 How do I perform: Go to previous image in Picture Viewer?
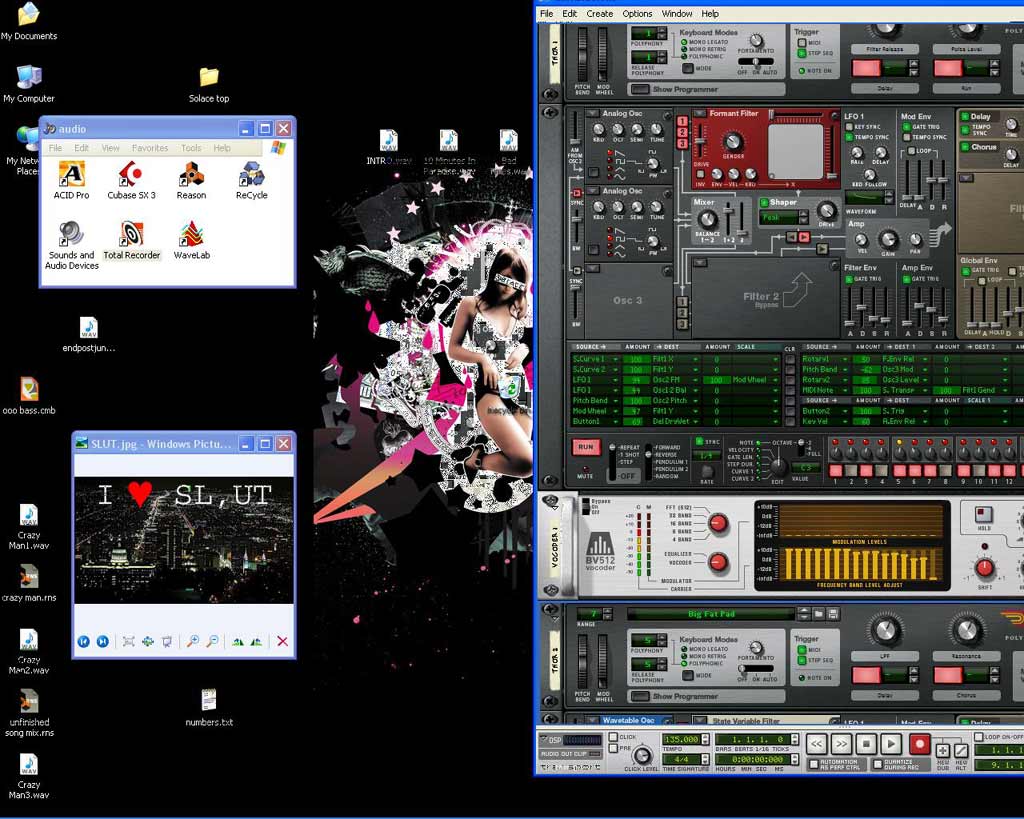click(84, 641)
